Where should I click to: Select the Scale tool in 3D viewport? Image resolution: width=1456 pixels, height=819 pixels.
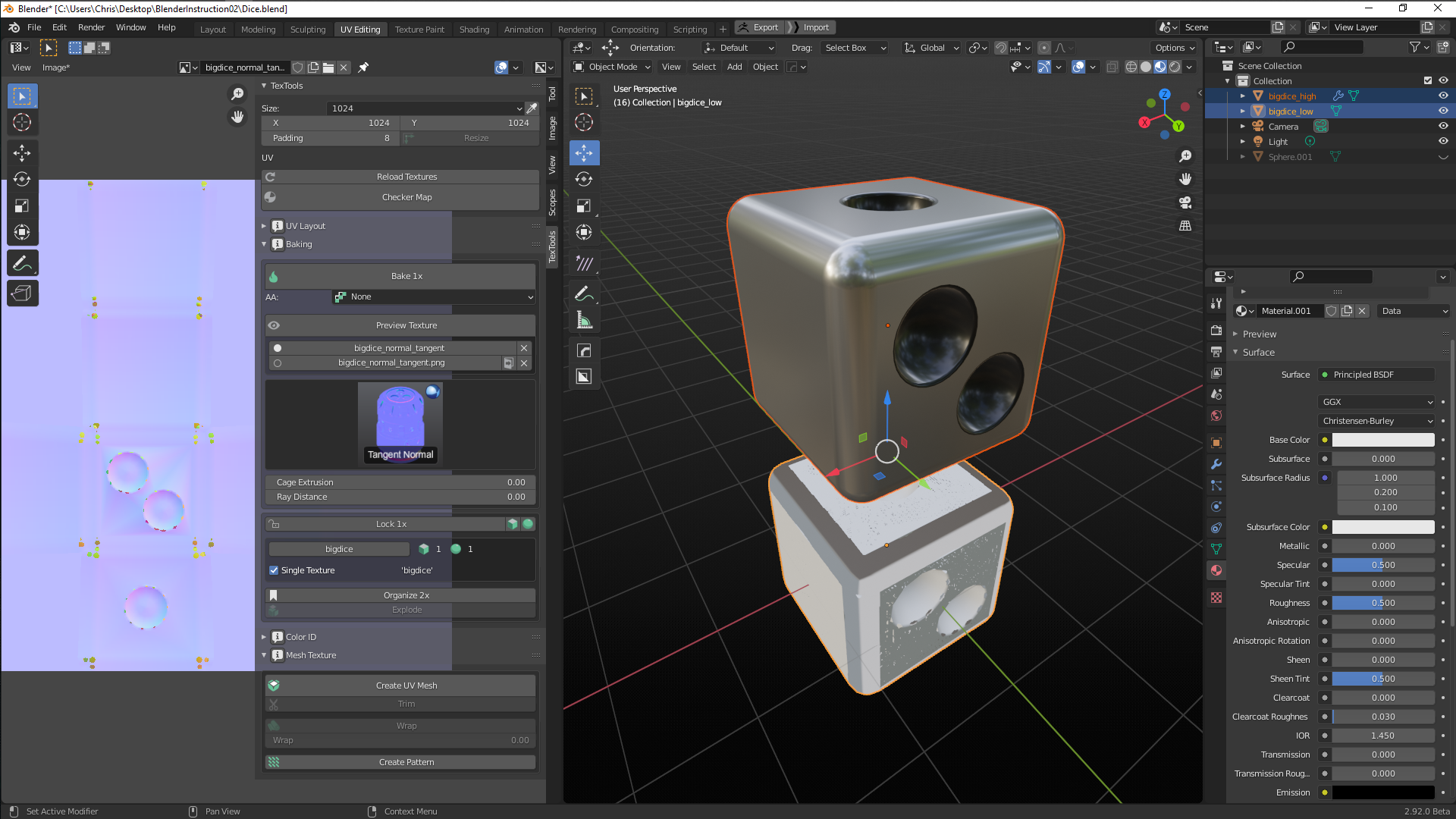pyautogui.click(x=584, y=206)
